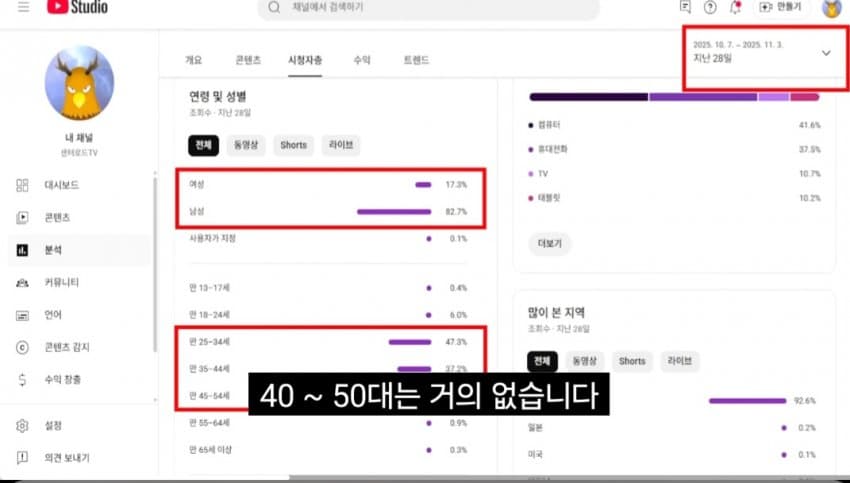850x483 pixels.
Task: Open the notifications bell
Action: 736,7
